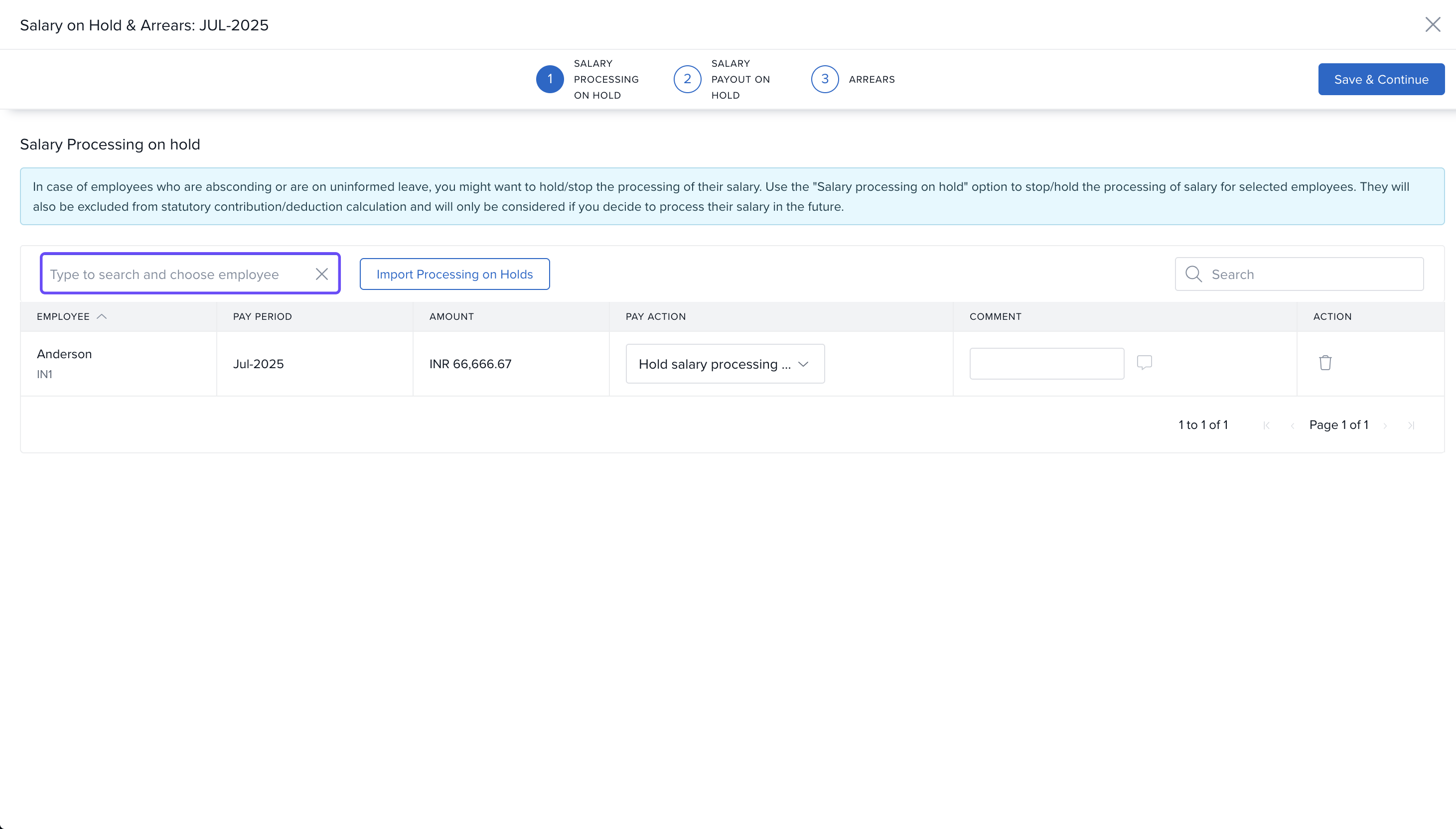Click the magnifier icon in Search box
The height and width of the screenshot is (829, 1456).
tap(1193, 274)
